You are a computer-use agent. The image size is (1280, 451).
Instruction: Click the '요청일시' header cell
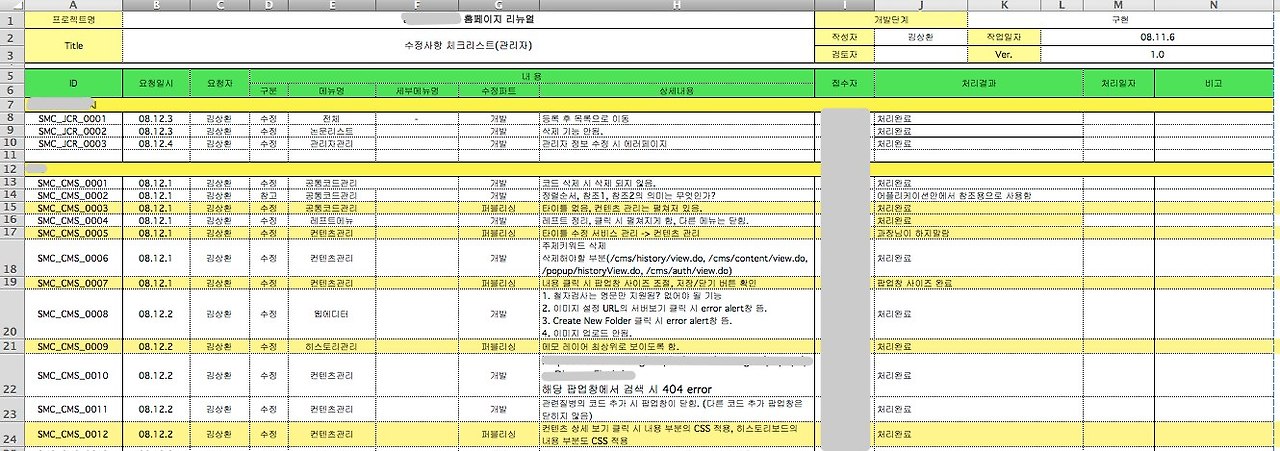[157, 83]
